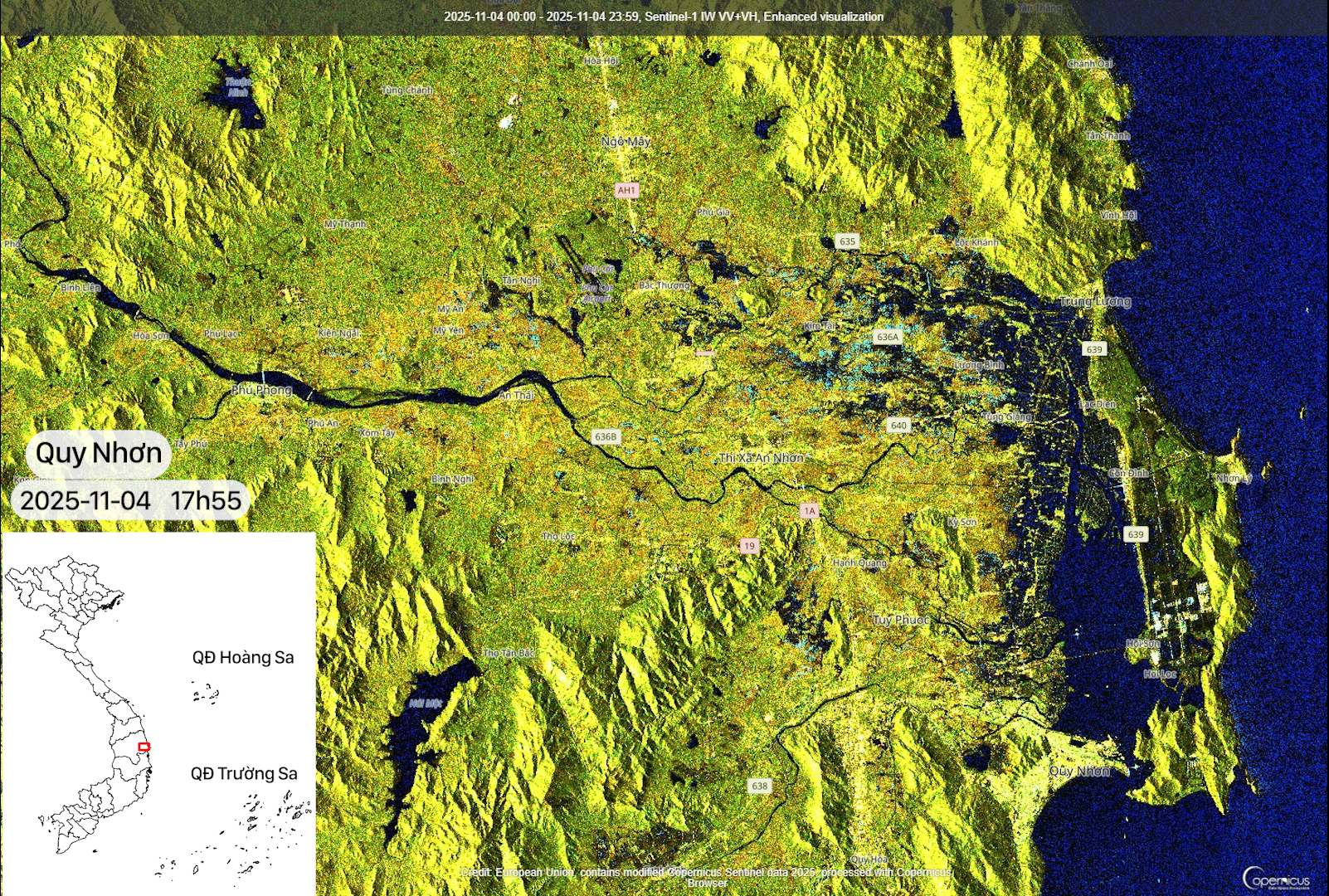Click the red location box on inset map
This screenshot has height=896, width=1329.
tap(144, 747)
